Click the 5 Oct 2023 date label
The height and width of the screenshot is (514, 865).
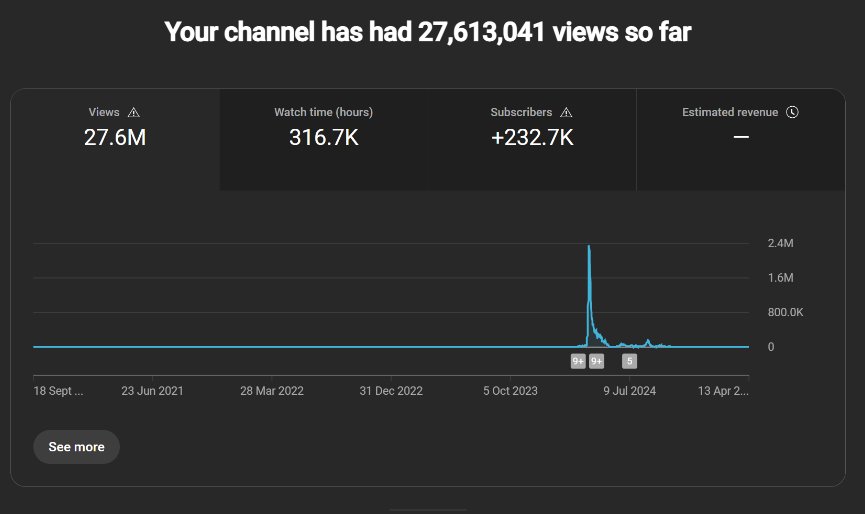510,390
